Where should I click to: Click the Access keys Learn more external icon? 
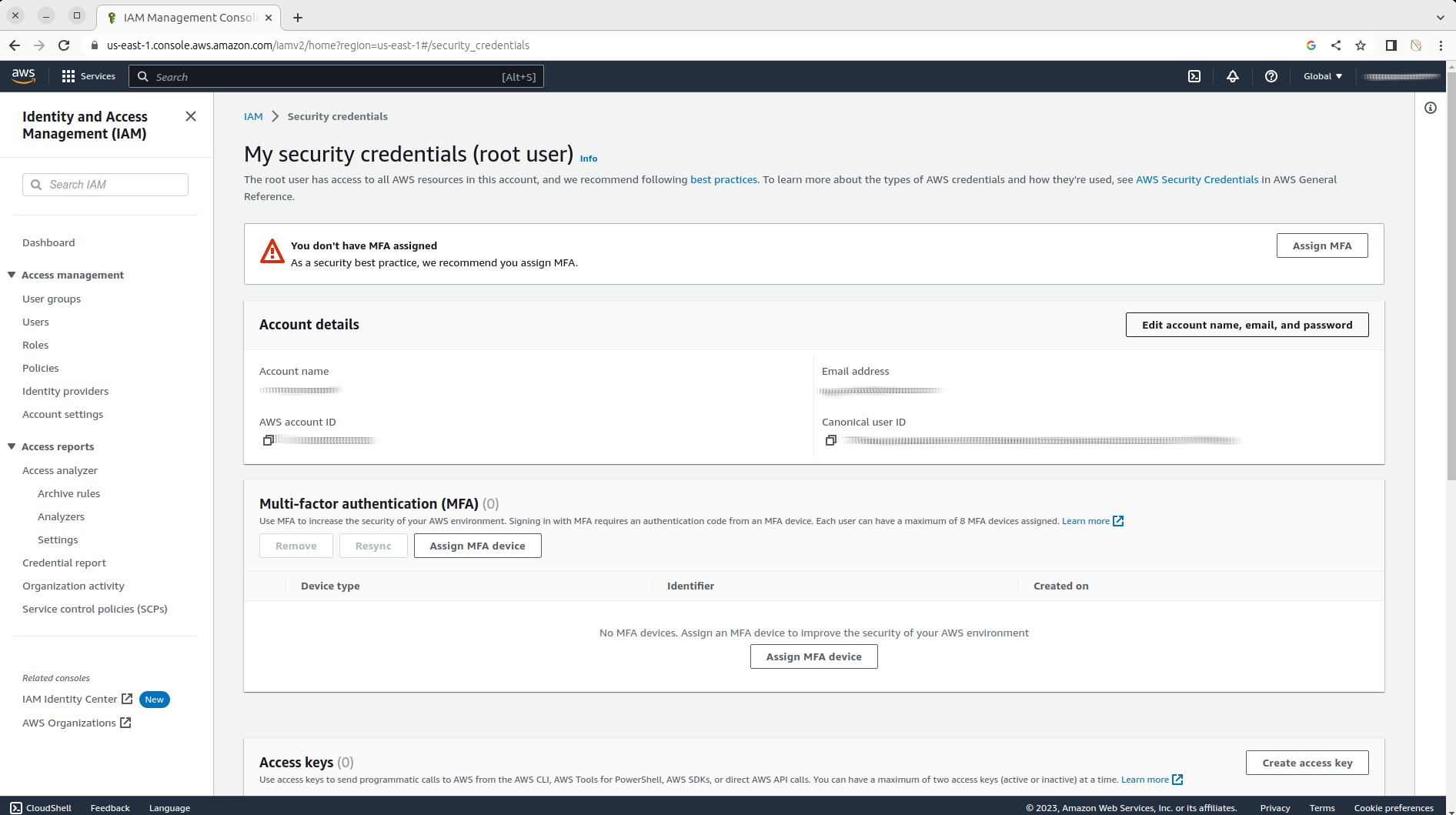(x=1177, y=780)
